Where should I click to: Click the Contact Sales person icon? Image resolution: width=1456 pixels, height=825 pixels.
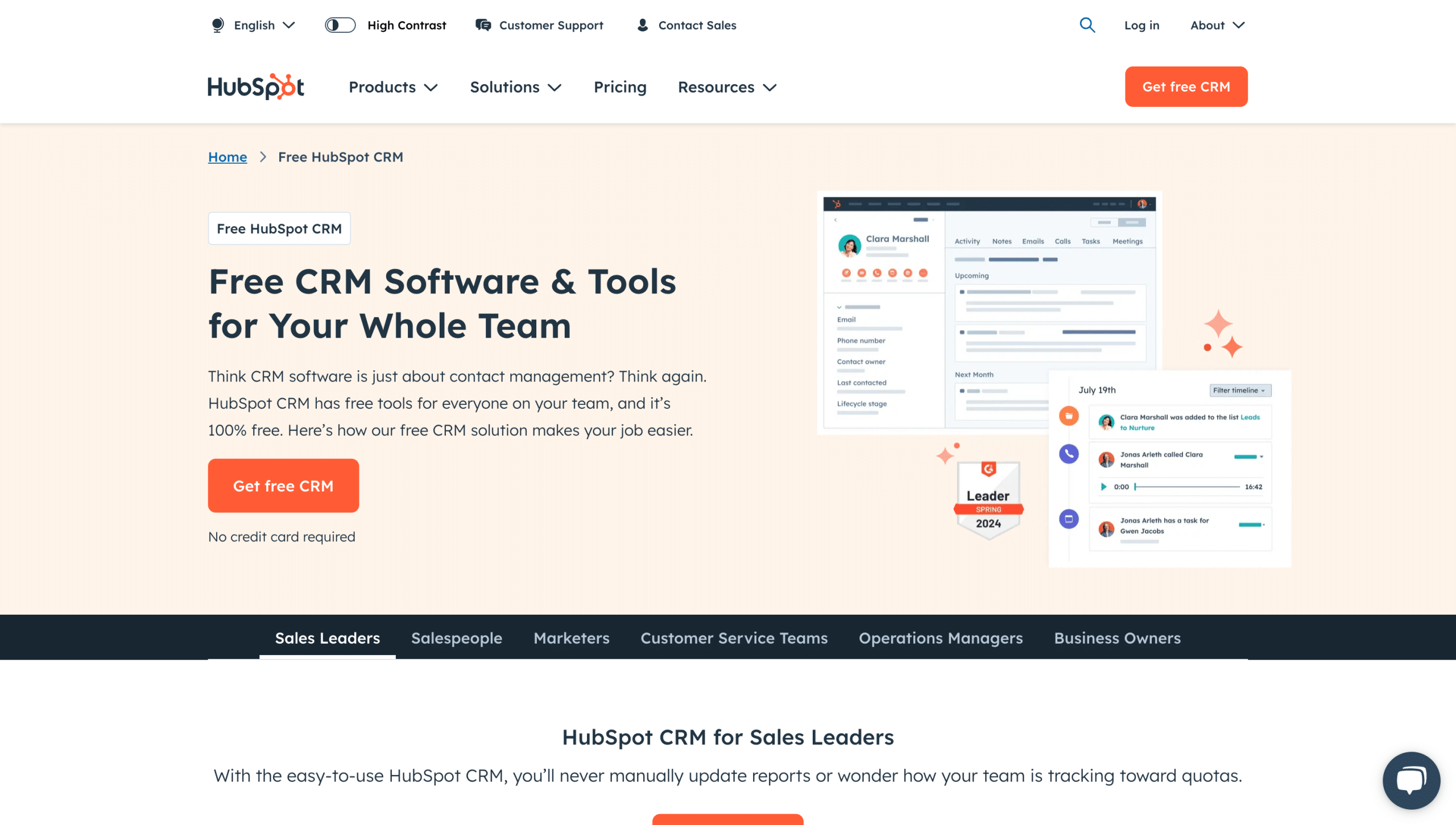point(643,25)
